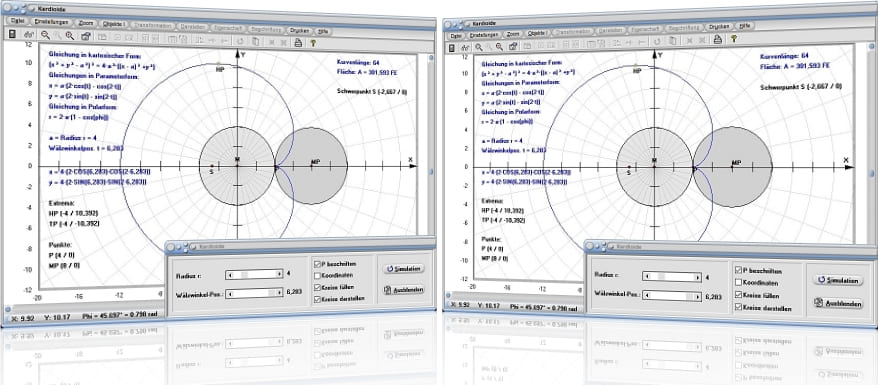The width and height of the screenshot is (878, 385).
Task: Click the camera snapshot icon in right window toolbar
Action: pos(512,46)
